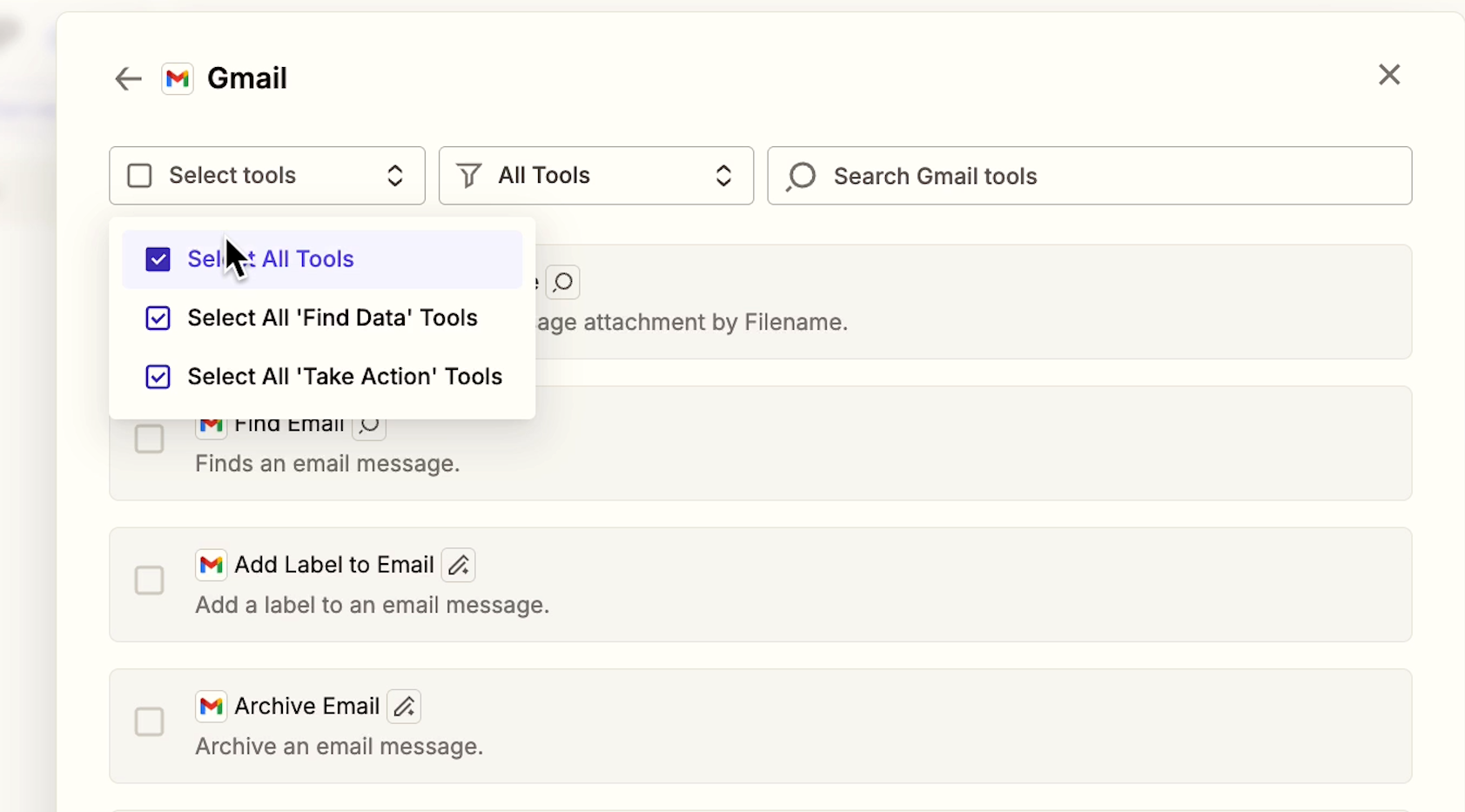Focus the Search Gmail tools field

pos(1090,176)
